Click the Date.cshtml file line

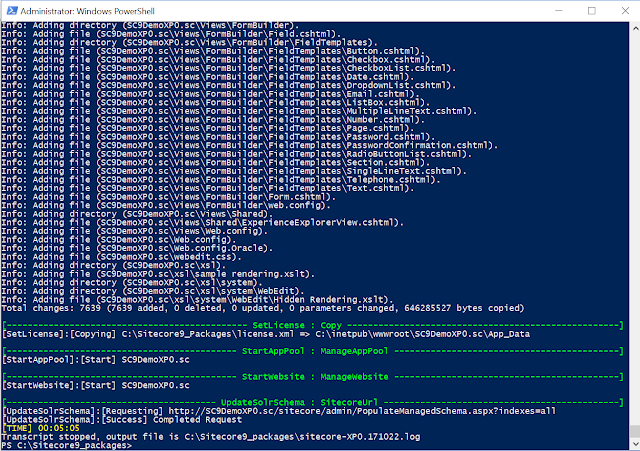[208, 77]
